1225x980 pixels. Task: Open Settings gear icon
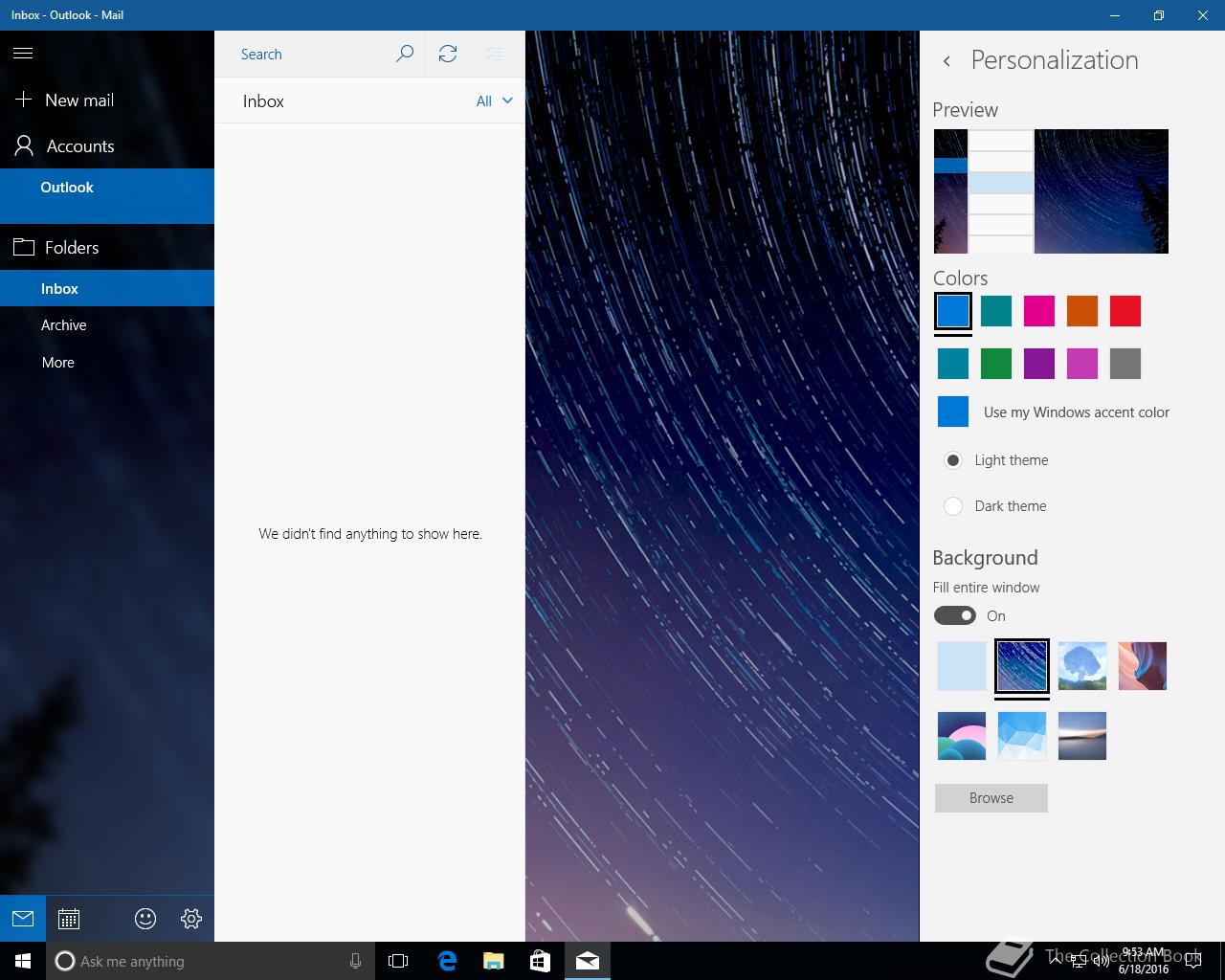coord(191,919)
